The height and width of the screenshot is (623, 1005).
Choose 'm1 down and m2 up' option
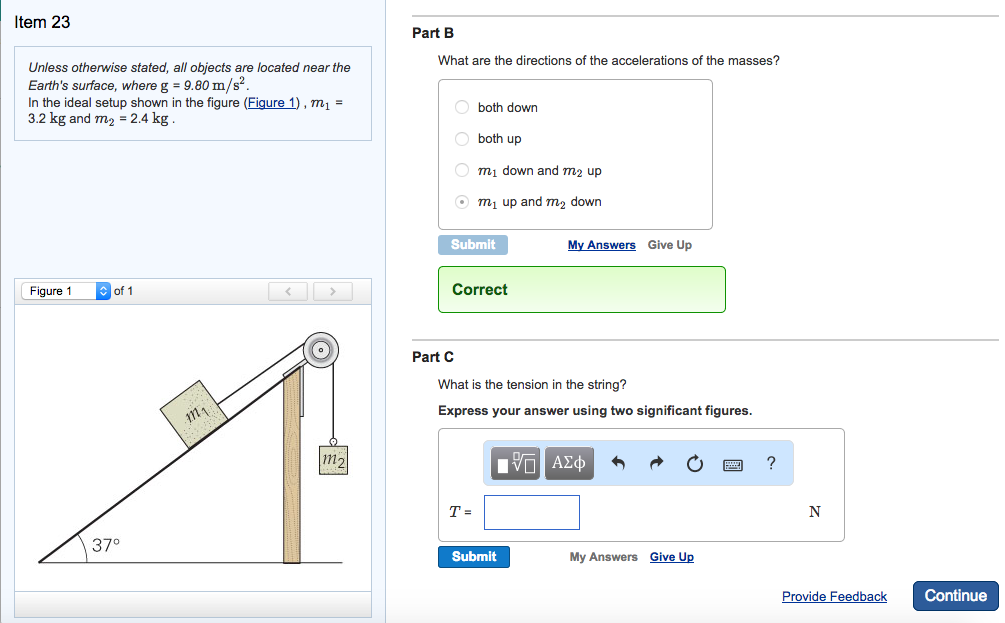461,170
